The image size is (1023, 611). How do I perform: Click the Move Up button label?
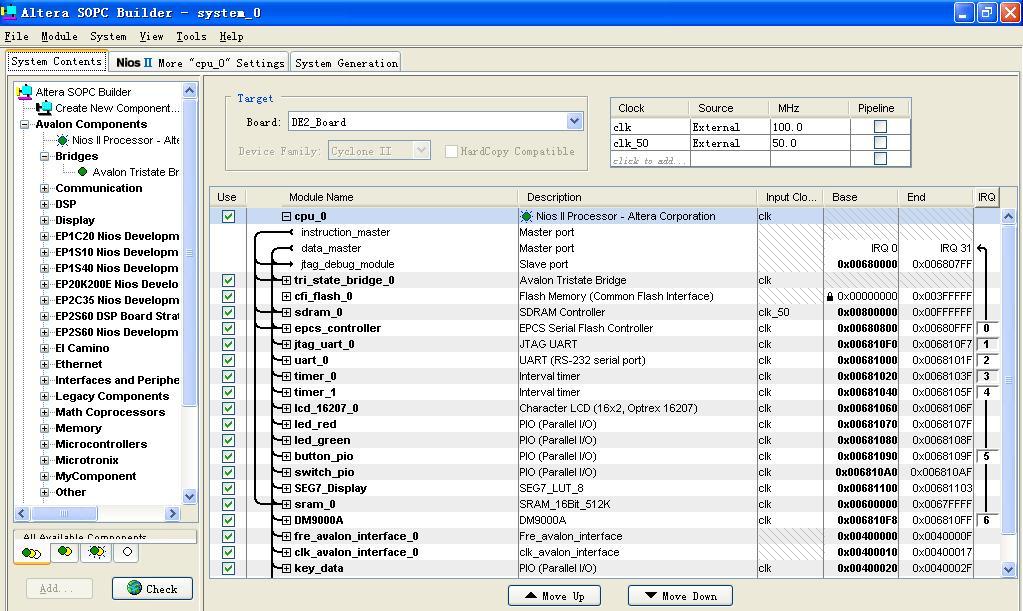(x=564, y=596)
